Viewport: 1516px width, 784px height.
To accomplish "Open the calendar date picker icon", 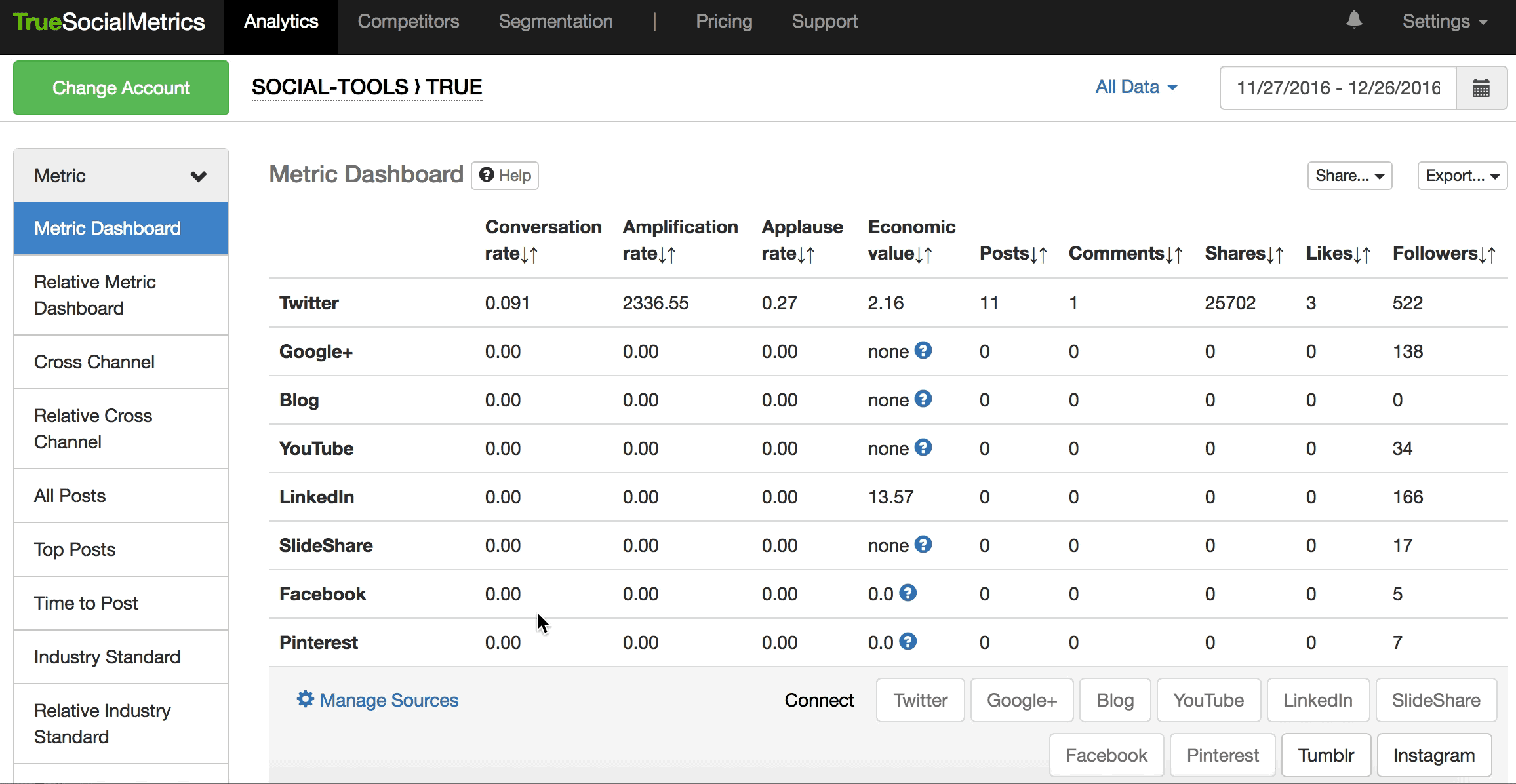I will (x=1481, y=88).
